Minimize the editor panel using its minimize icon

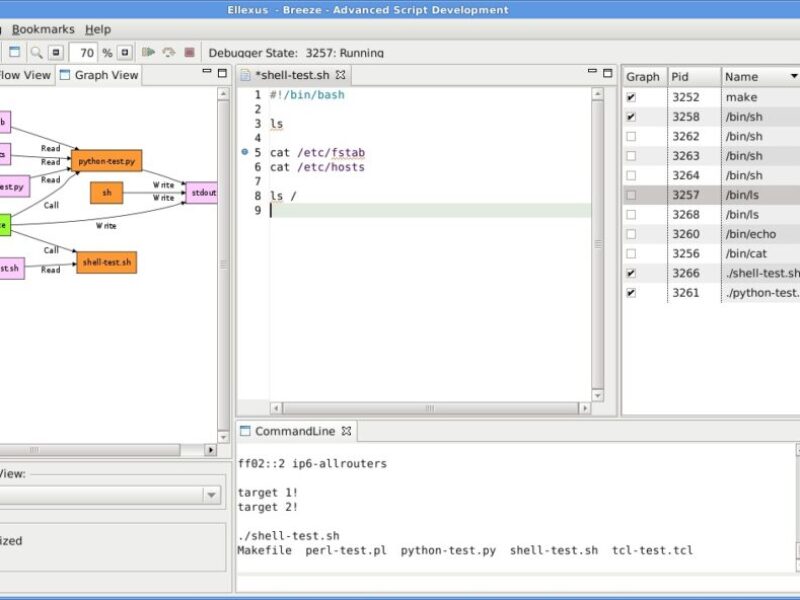click(x=592, y=71)
